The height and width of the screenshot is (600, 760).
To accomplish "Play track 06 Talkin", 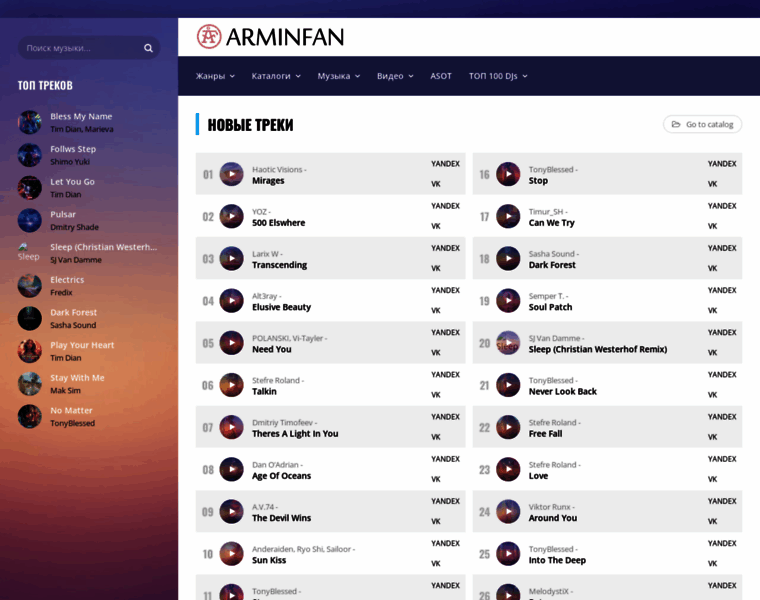I will [x=232, y=385].
